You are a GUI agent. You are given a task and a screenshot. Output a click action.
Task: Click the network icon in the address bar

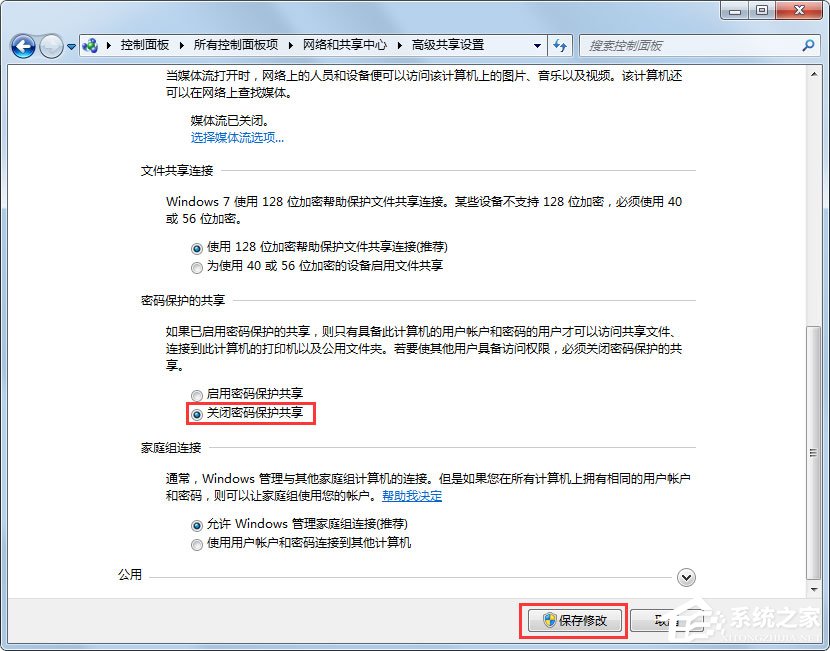[x=91, y=45]
